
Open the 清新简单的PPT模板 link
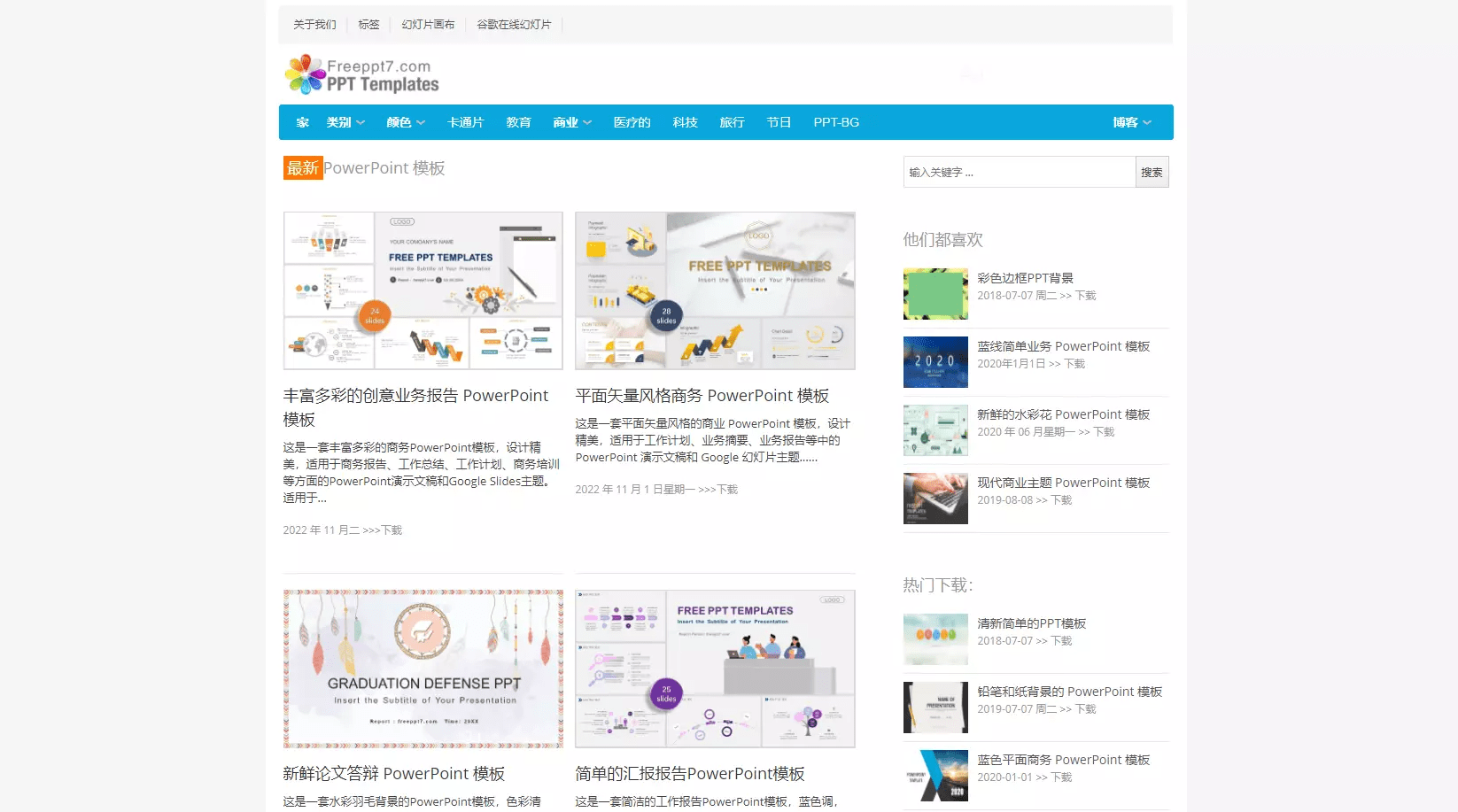pos(1031,623)
